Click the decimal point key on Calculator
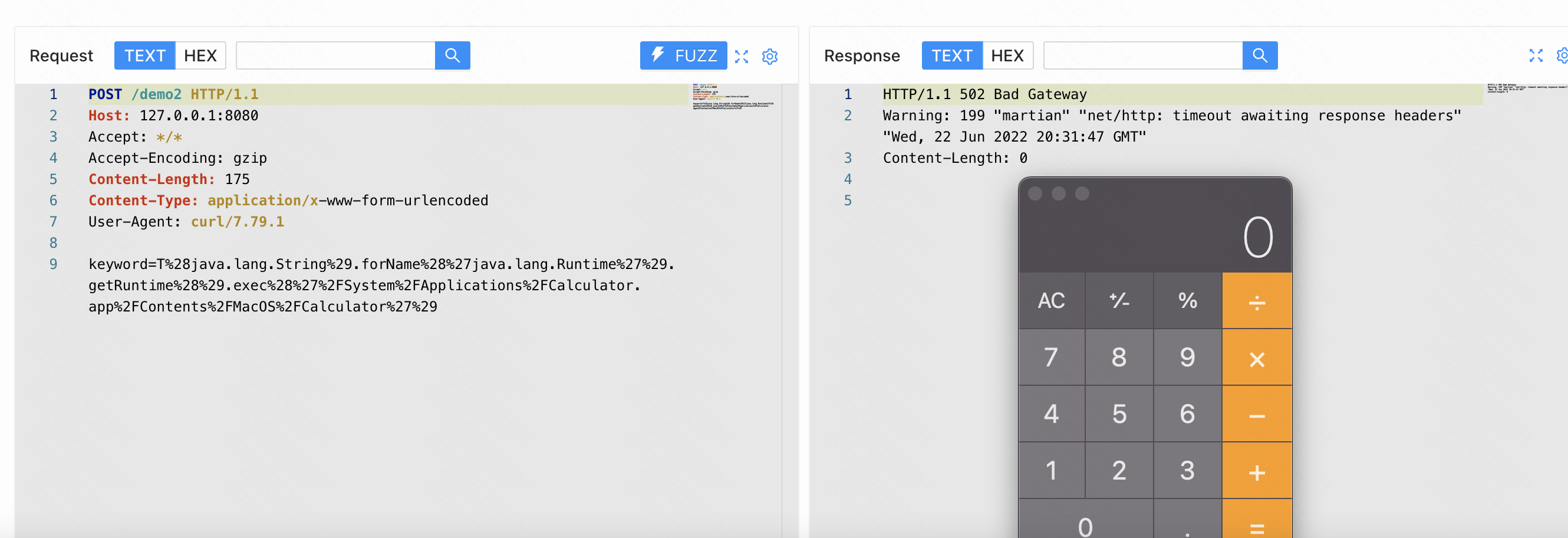Viewport: 1568px width, 538px height. pos(1187,519)
